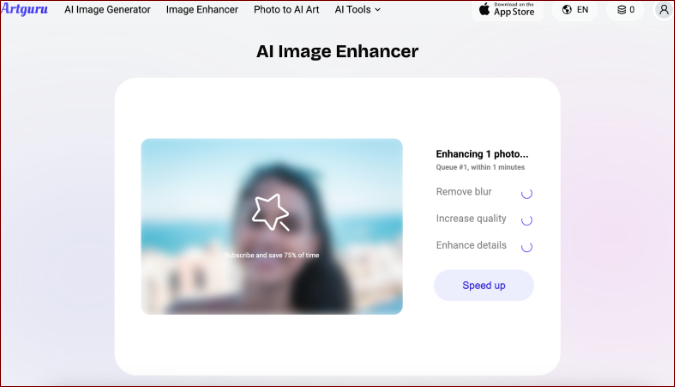Viewport: 675px width, 387px height.
Task: Go to AI Image Generator page
Action: click(107, 9)
